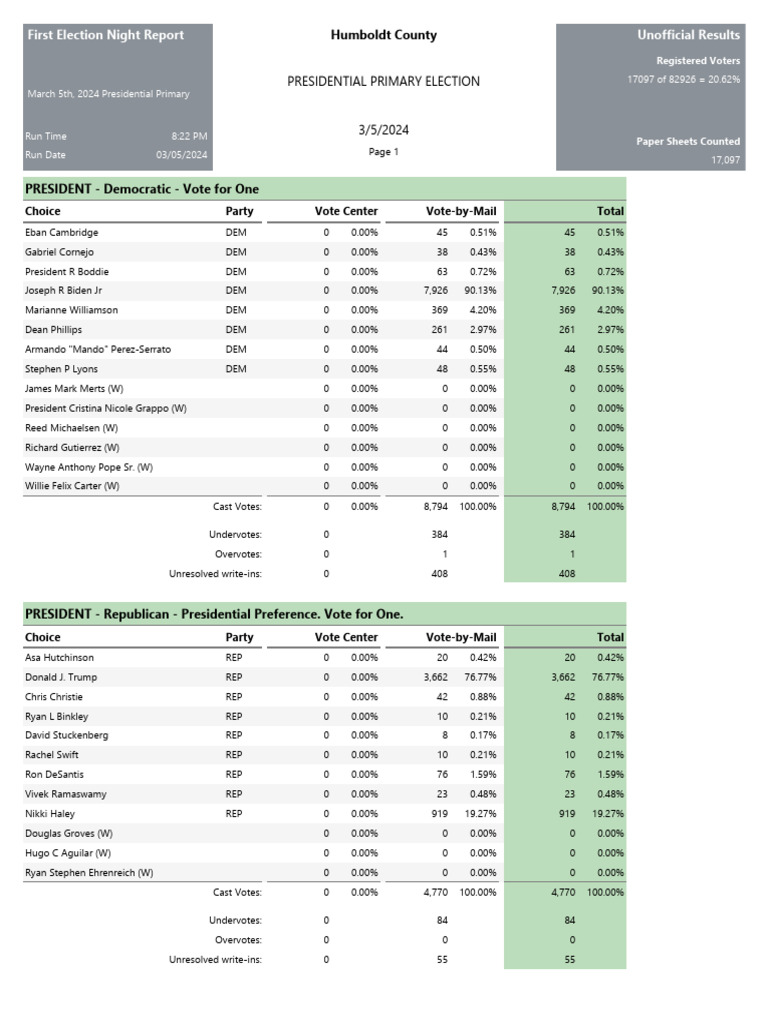Click the Unofficial Results header

pos(688,35)
